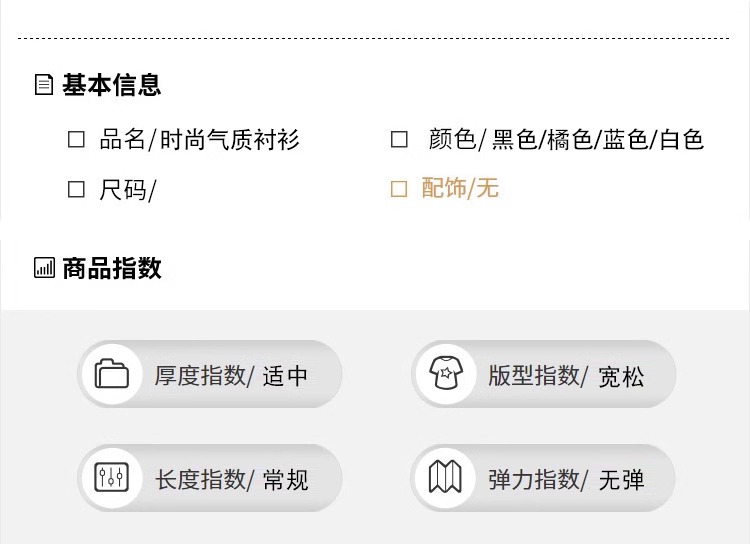Check the box next to 品名
Image resolution: width=750 pixels, height=558 pixels.
pos(76,139)
